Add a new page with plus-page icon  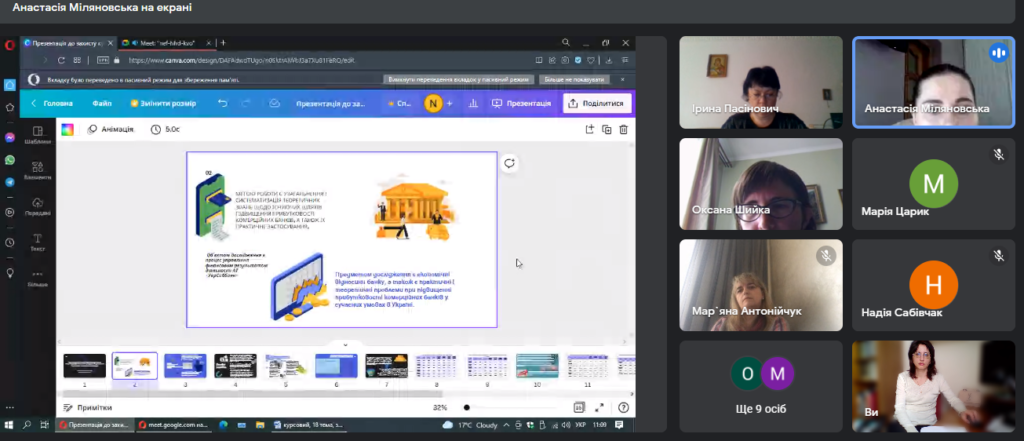point(589,129)
